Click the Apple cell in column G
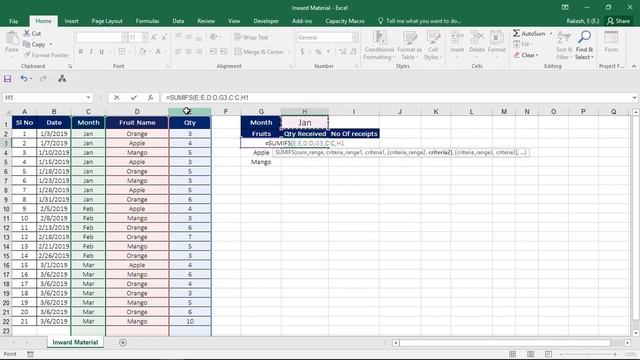The height and width of the screenshot is (360, 640). pyautogui.click(x=261, y=152)
